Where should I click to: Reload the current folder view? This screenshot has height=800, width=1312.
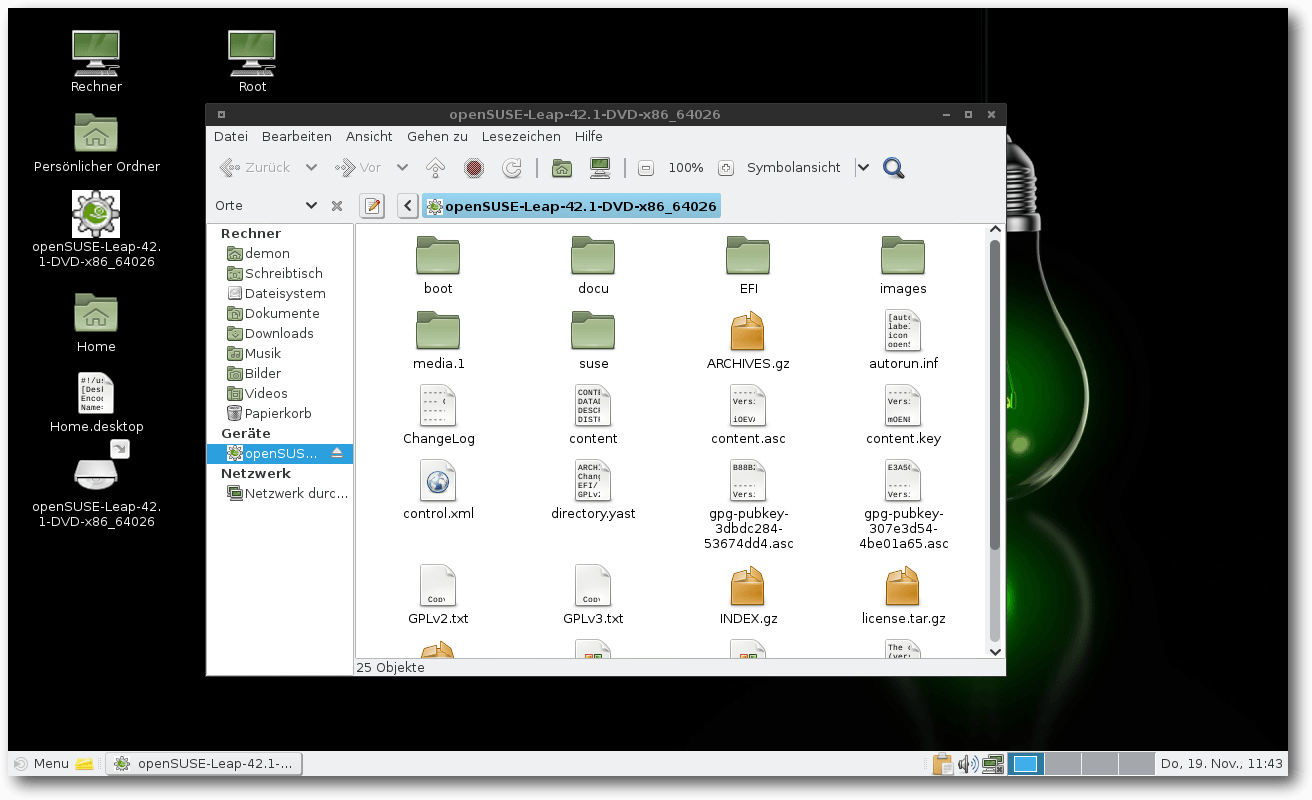(512, 168)
